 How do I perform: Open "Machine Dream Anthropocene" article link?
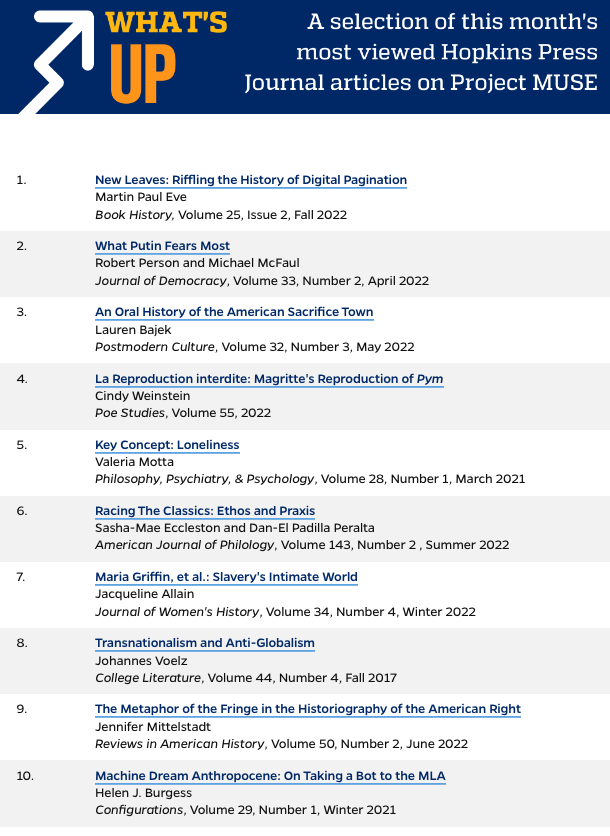pos(270,776)
